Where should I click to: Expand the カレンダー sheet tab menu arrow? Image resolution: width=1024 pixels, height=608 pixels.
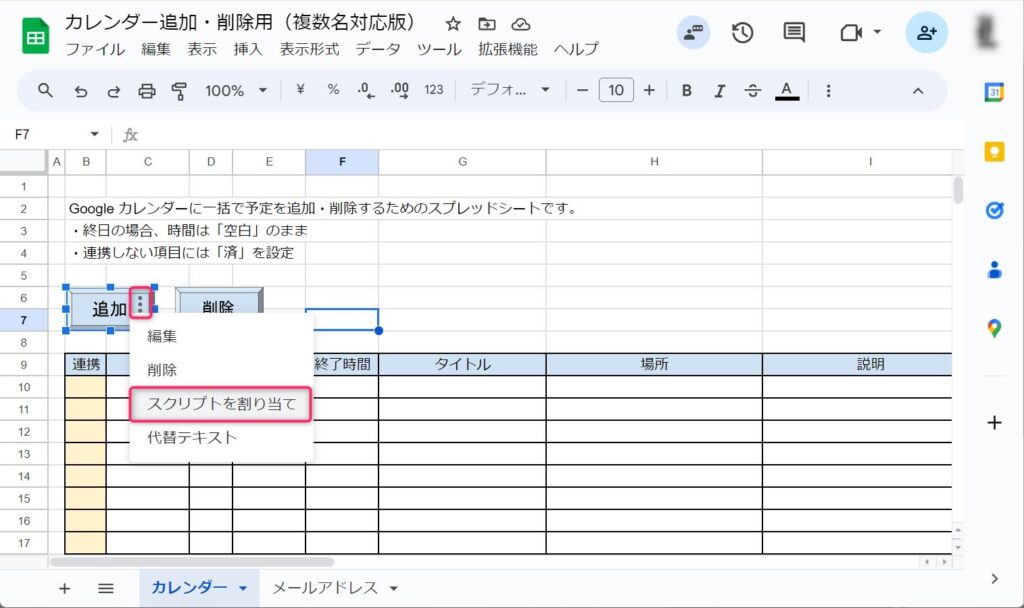(x=243, y=589)
